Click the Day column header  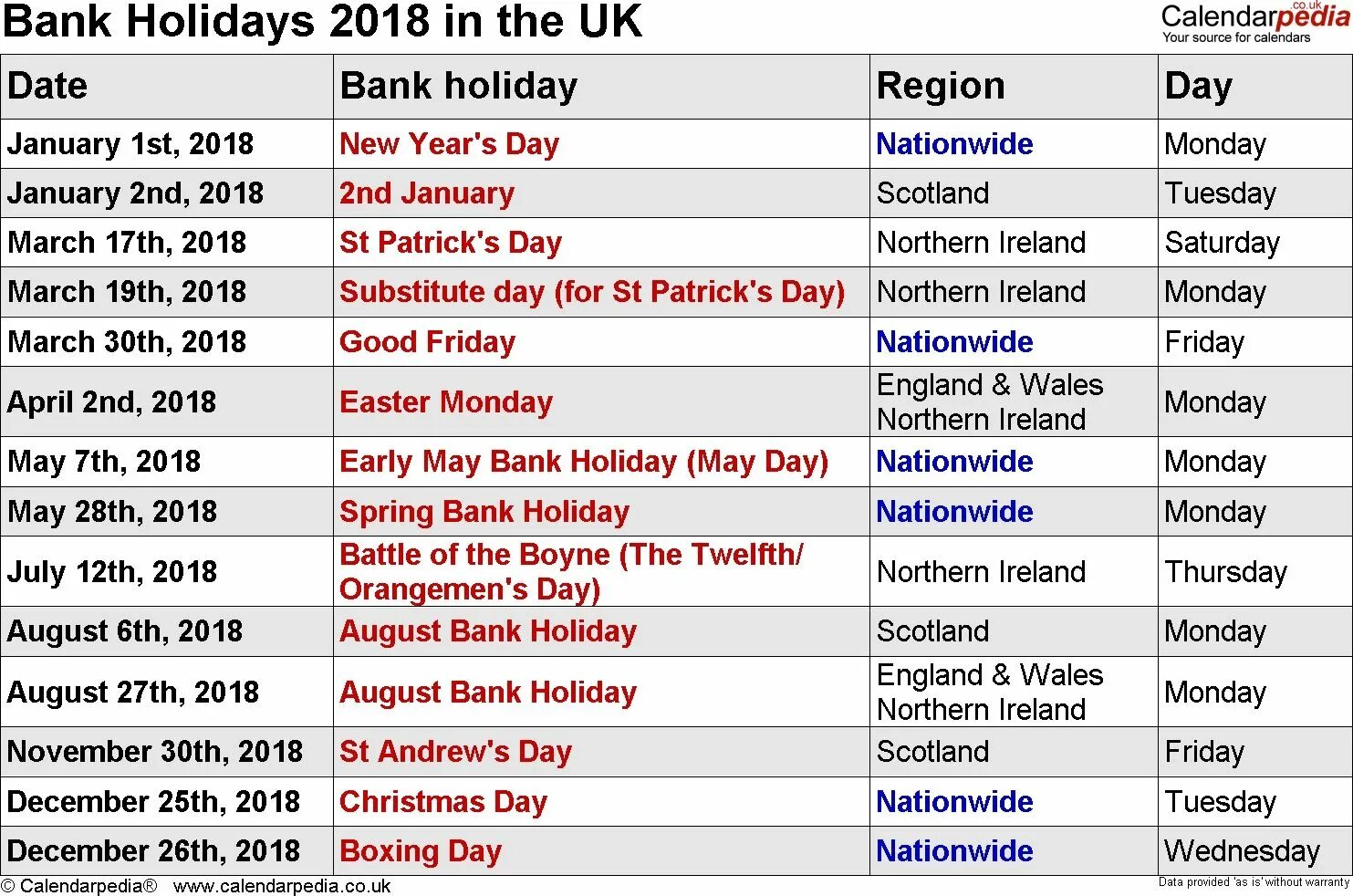(x=1198, y=88)
